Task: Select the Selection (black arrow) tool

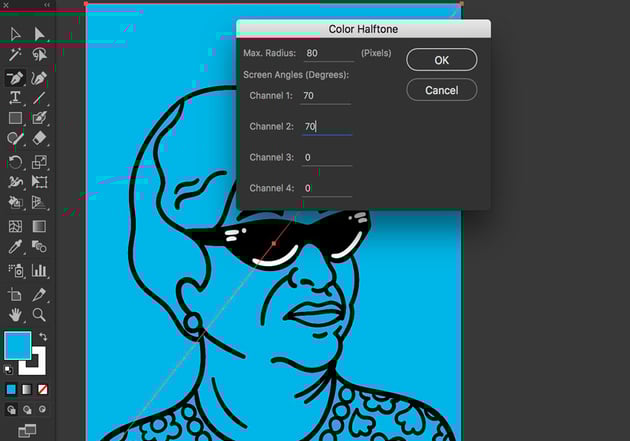Action: point(15,35)
